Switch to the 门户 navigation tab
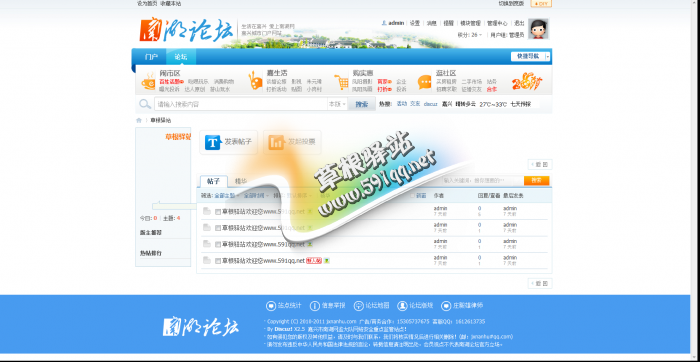Screen dimensions: 700x362 (151, 57)
